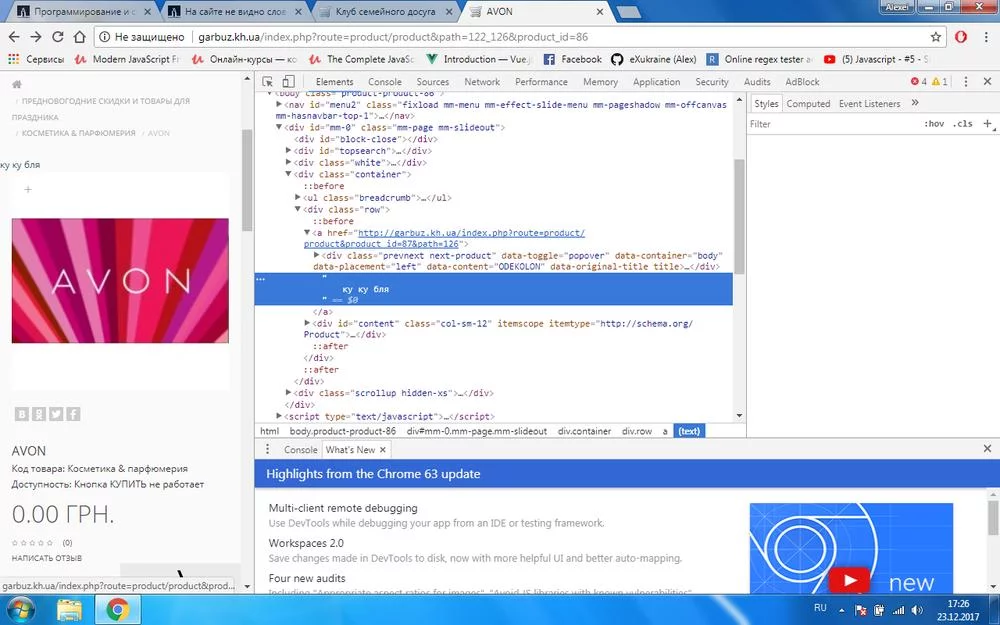This screenshot has width=1000, height=625.
Task: Expand the div class="white" node
Action: coord(288,162)
